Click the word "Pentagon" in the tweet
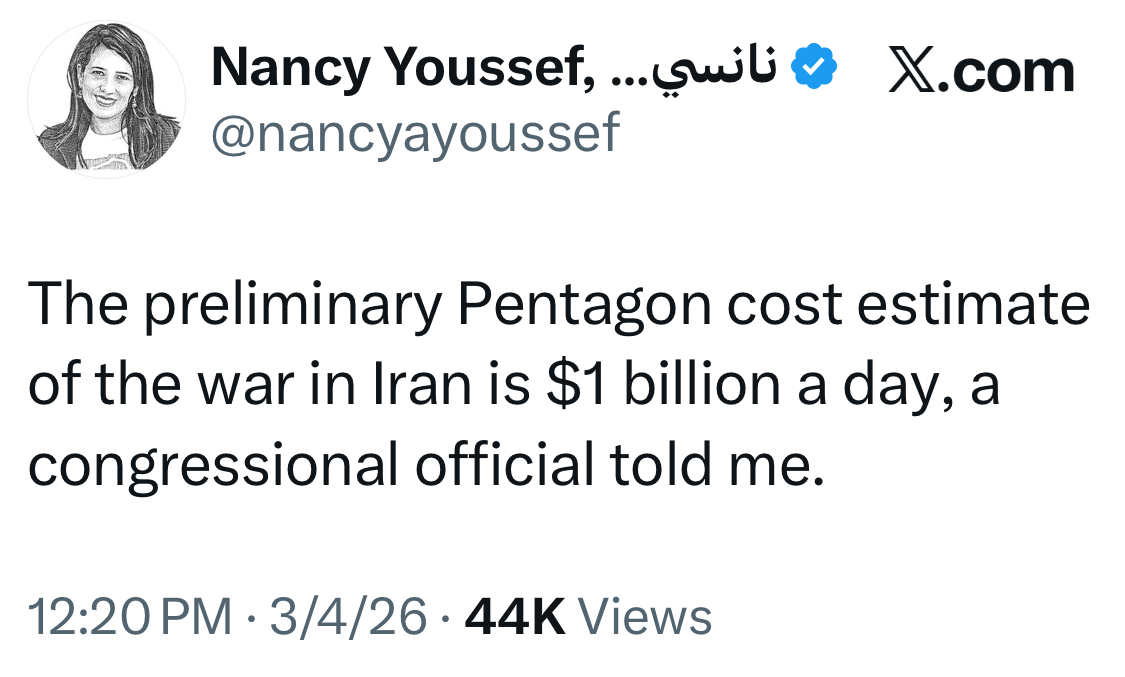 click(586, 305)
